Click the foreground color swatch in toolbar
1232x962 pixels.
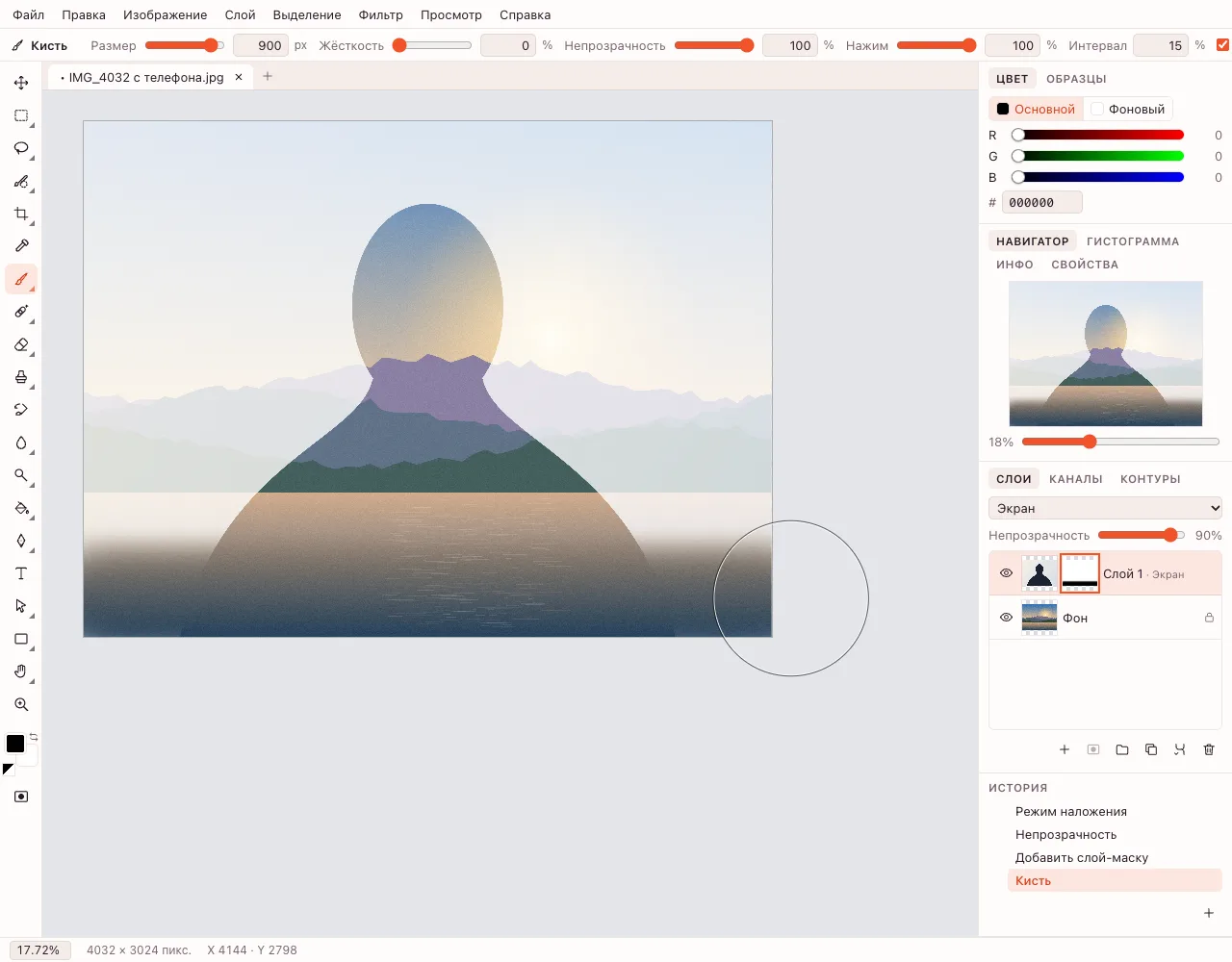[15, 744]
